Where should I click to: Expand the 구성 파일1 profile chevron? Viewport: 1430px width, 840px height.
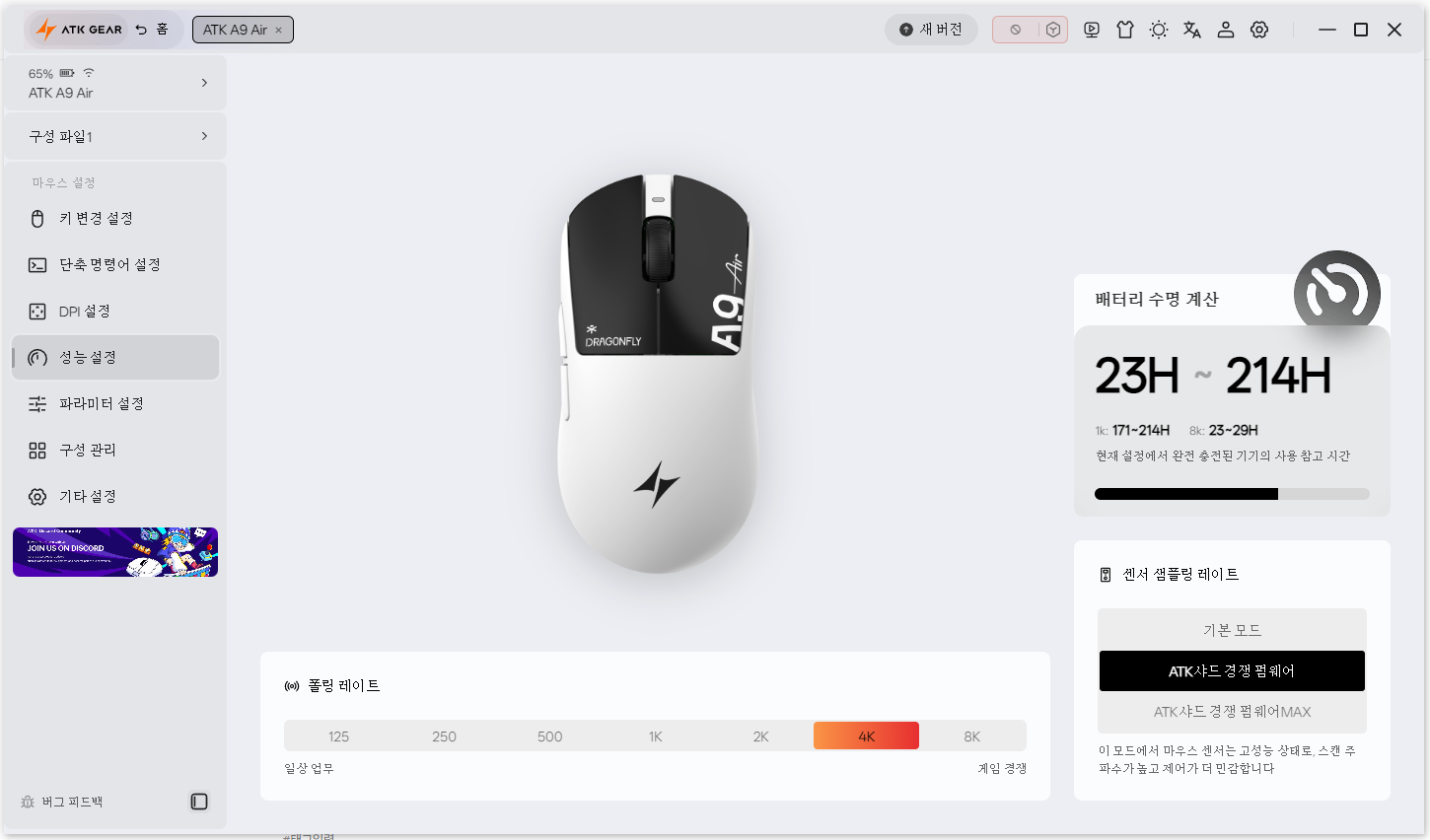click(x=204, y=136)
